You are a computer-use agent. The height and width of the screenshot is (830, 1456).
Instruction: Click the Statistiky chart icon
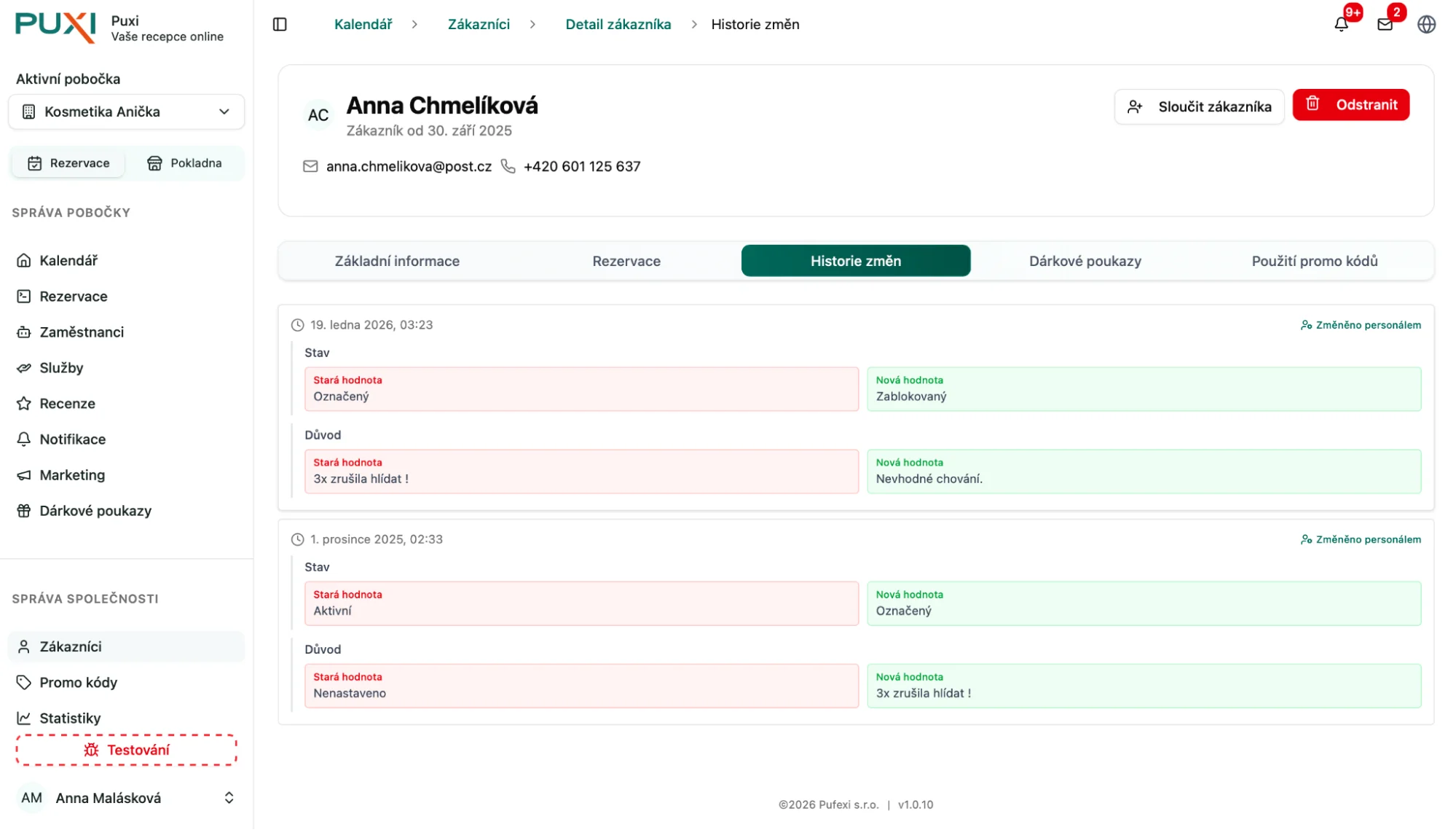tap(24, 718)
